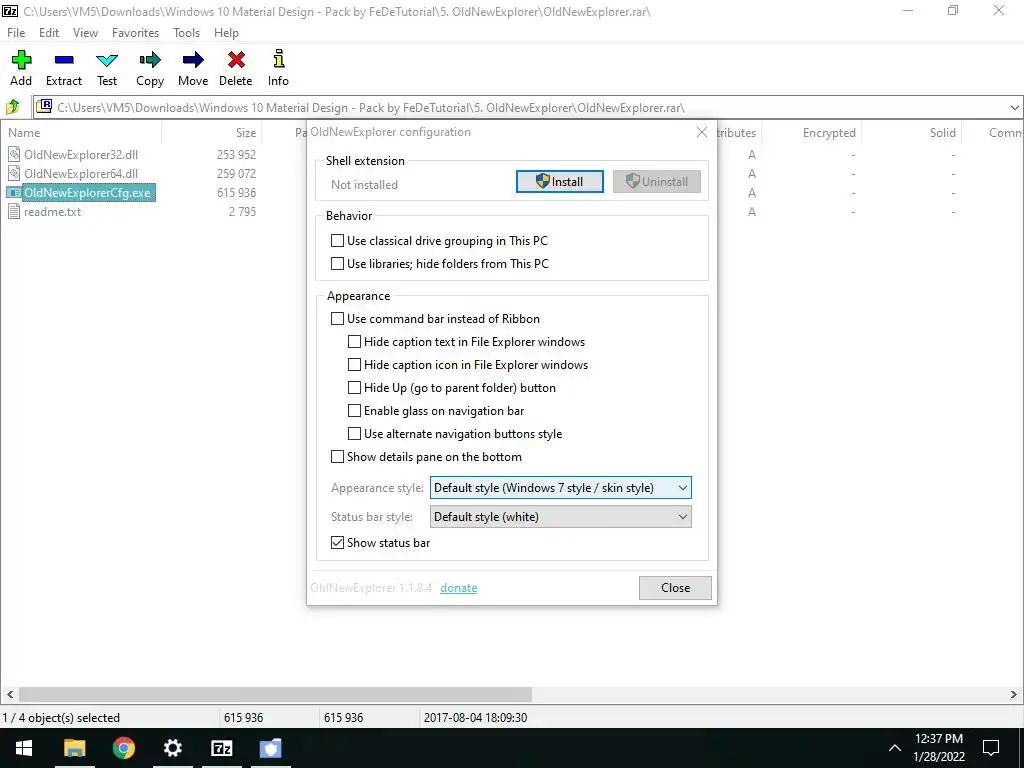Uncheck Show status bar
Screen dimensions: 1024x768
pos(337,543)
